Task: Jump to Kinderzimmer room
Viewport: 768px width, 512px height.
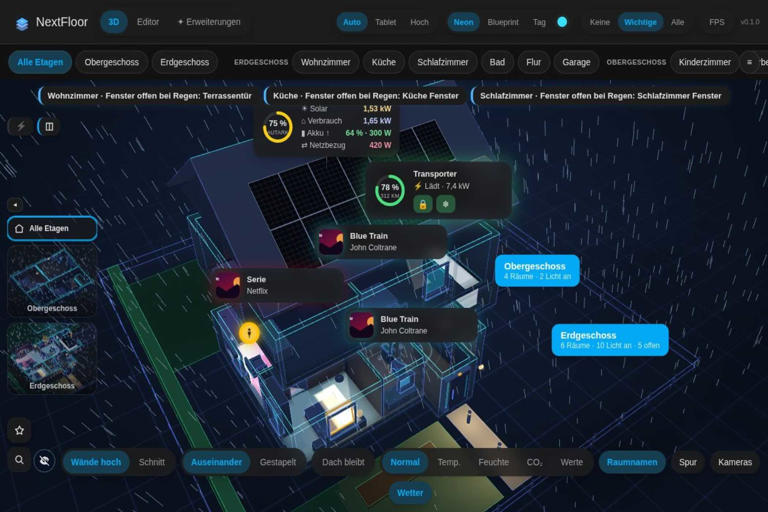Action: click(x=704, y=62)
